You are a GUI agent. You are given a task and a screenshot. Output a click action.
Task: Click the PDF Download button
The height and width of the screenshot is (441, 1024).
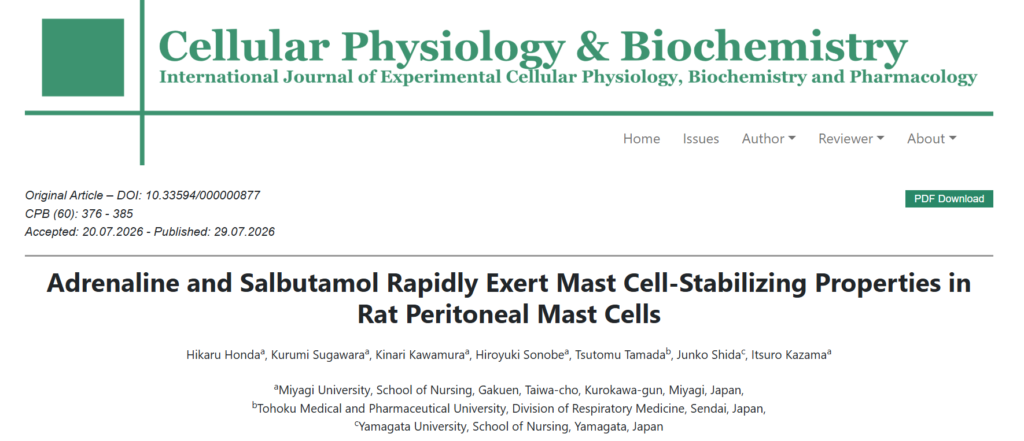click(949, 199)
